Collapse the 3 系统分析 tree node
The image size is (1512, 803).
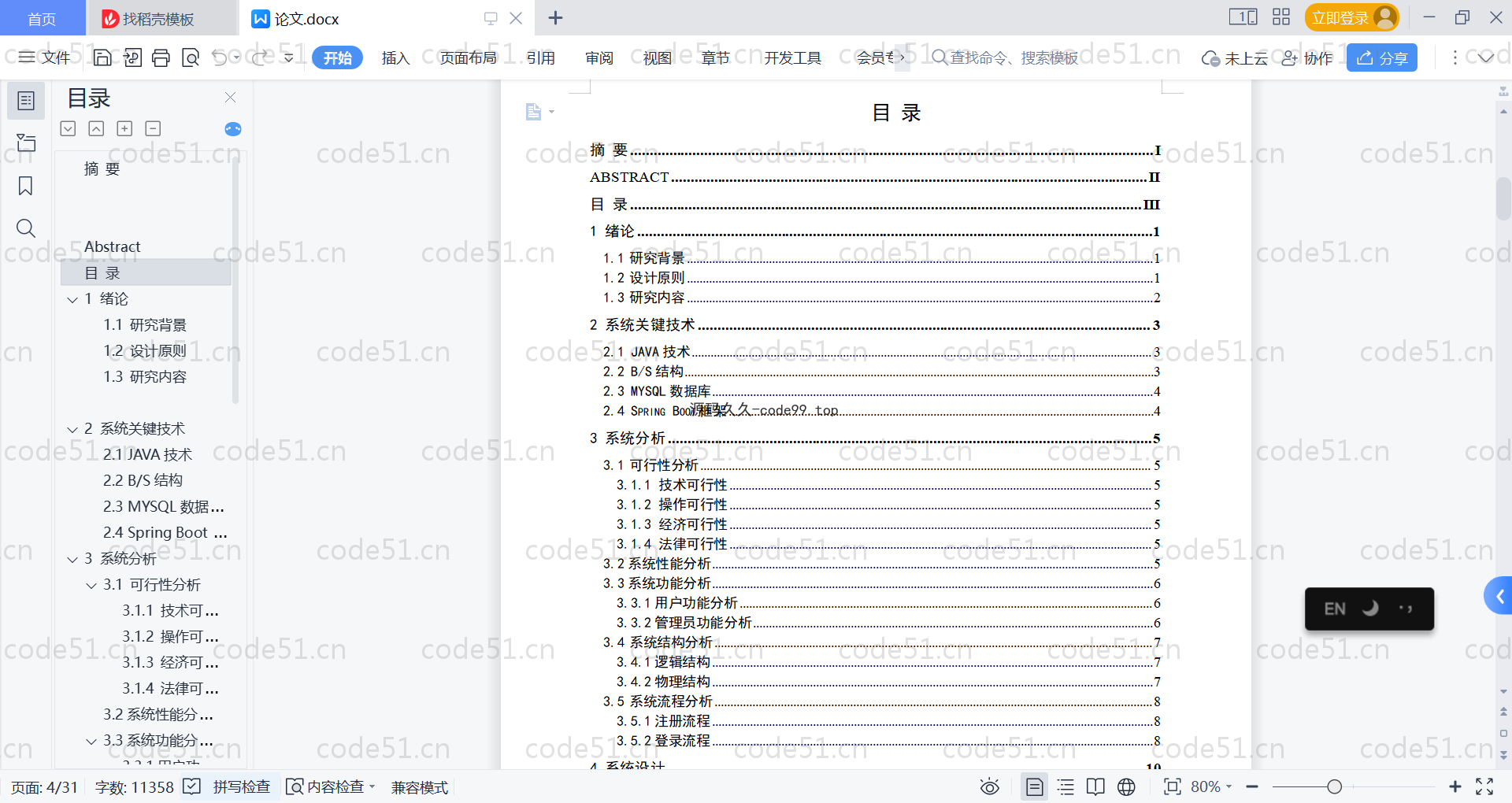pos(72,559)
